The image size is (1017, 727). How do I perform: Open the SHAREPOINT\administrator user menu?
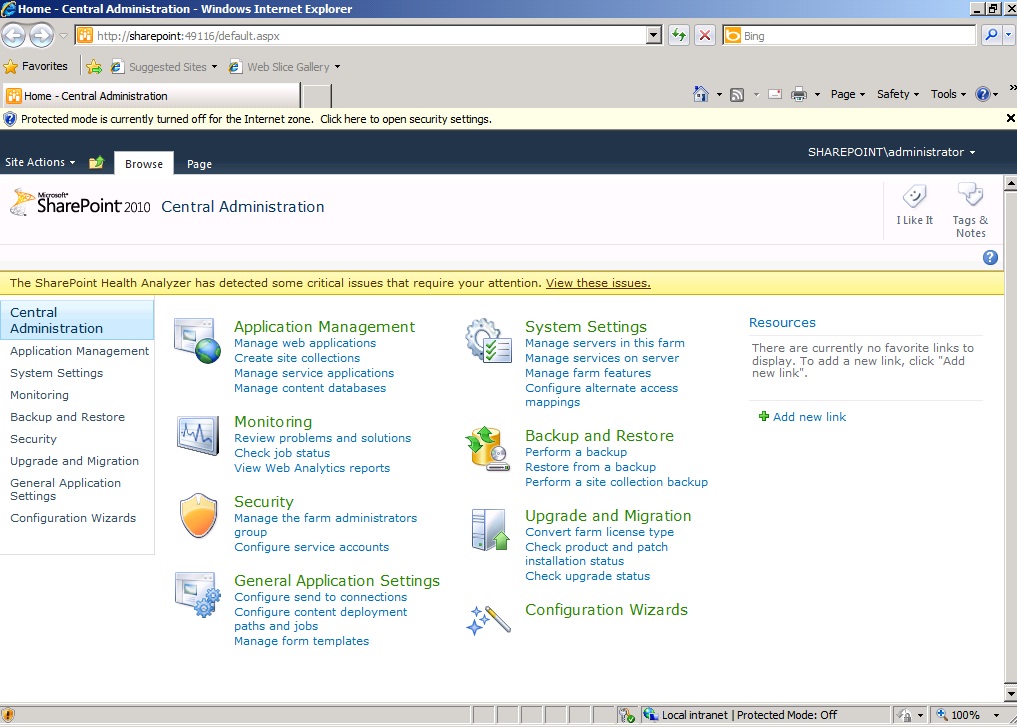(x=891, y=152)
